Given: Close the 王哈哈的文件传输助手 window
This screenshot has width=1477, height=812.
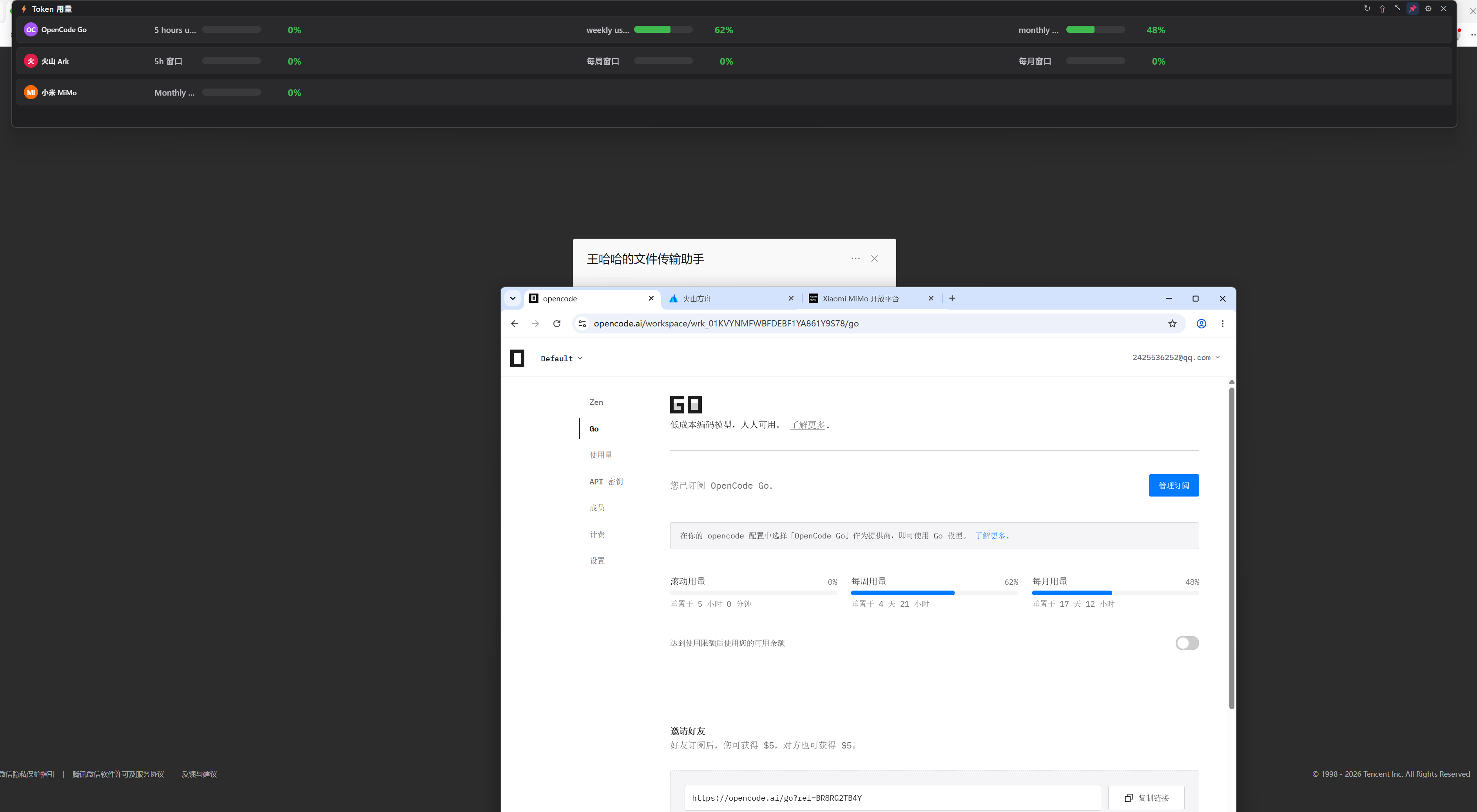Looking at the screenshot, I should tap(874, 259).
